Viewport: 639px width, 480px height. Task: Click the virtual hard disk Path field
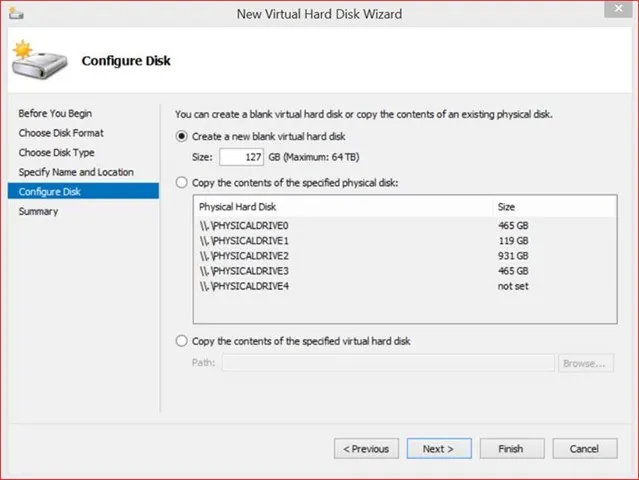(x=388, y=363)
